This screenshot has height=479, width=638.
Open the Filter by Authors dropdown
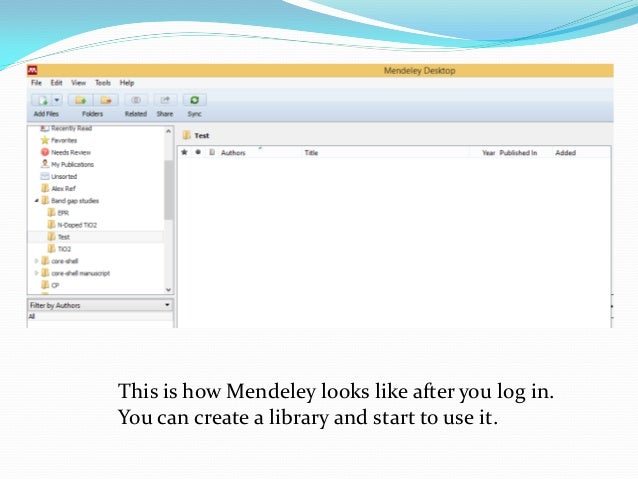pos(100,305)
